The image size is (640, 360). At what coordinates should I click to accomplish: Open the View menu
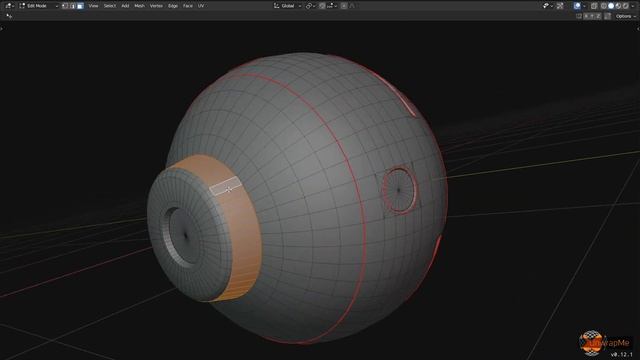pyautogui.click(x=93, y=6)
